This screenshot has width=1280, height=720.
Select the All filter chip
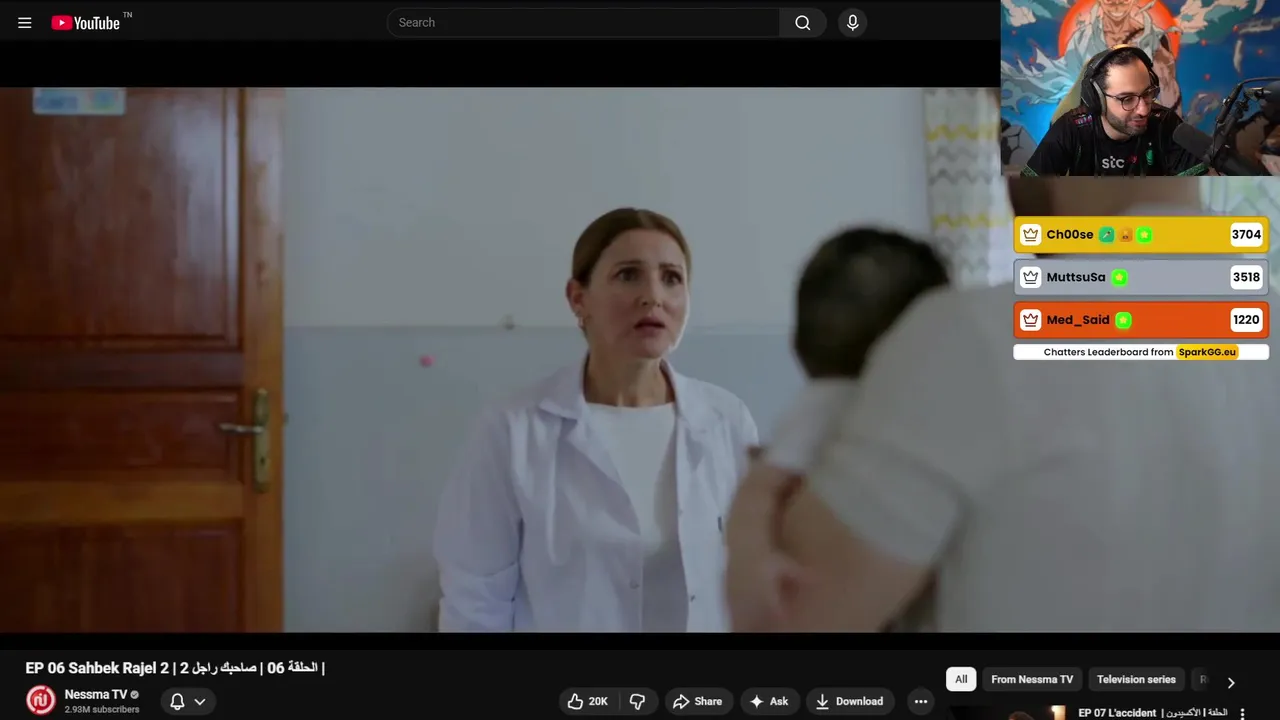click(961, 679)
